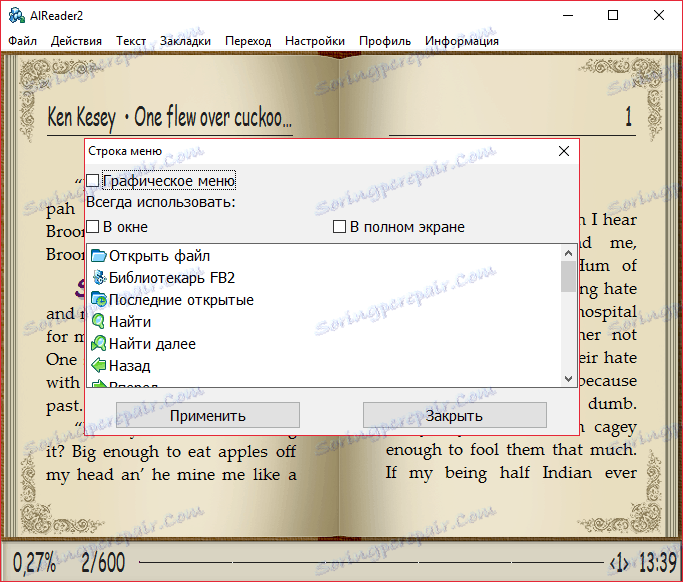Open the Действия menu

[x=76, y=41]
